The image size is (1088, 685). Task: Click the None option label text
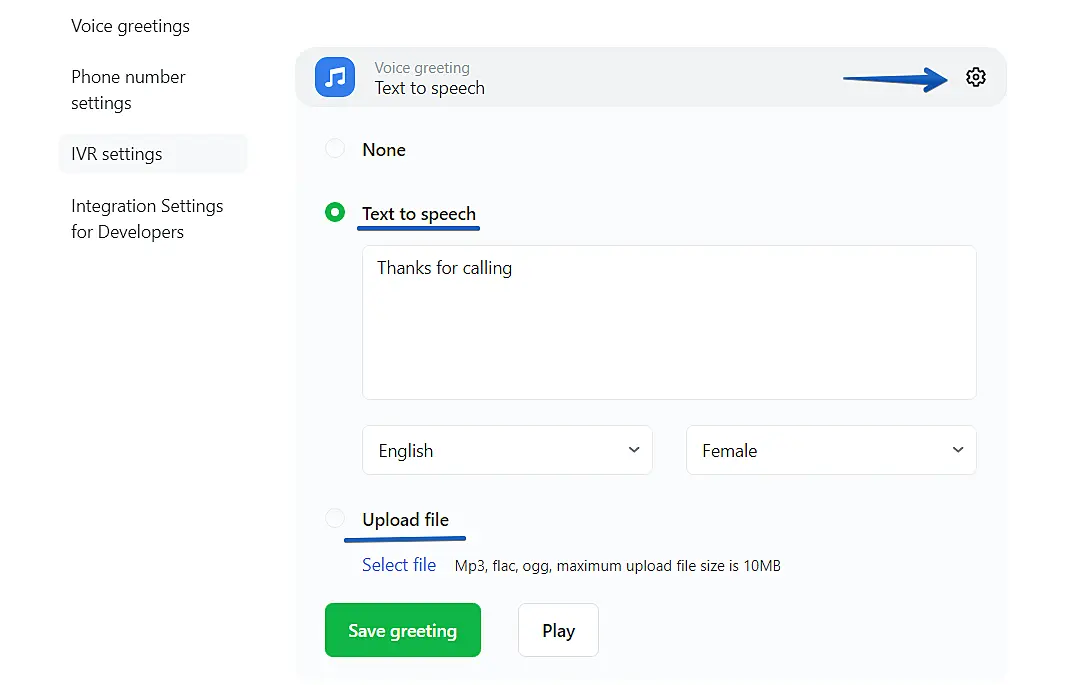tap(384, 150)
